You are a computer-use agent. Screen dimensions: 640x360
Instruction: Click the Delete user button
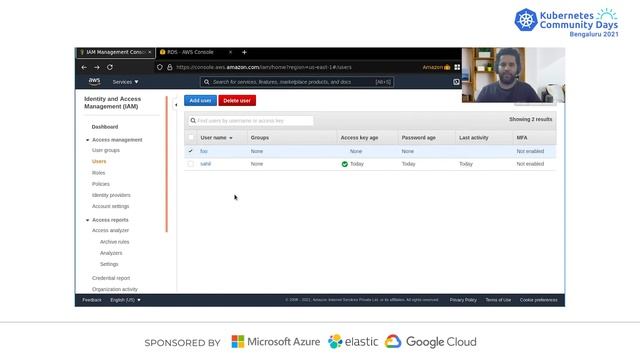click(237, 100)
